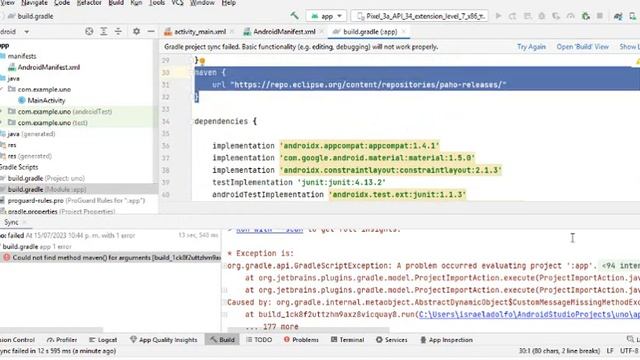Open the VCS menu

[x=177, y=3]
